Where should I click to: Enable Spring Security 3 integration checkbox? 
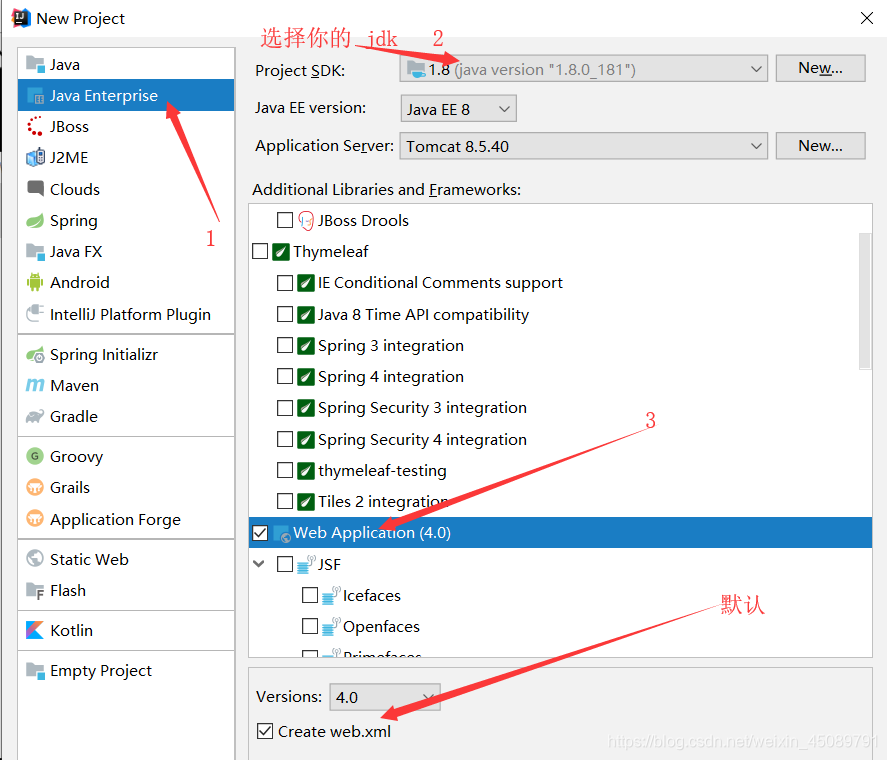(285, 407)
